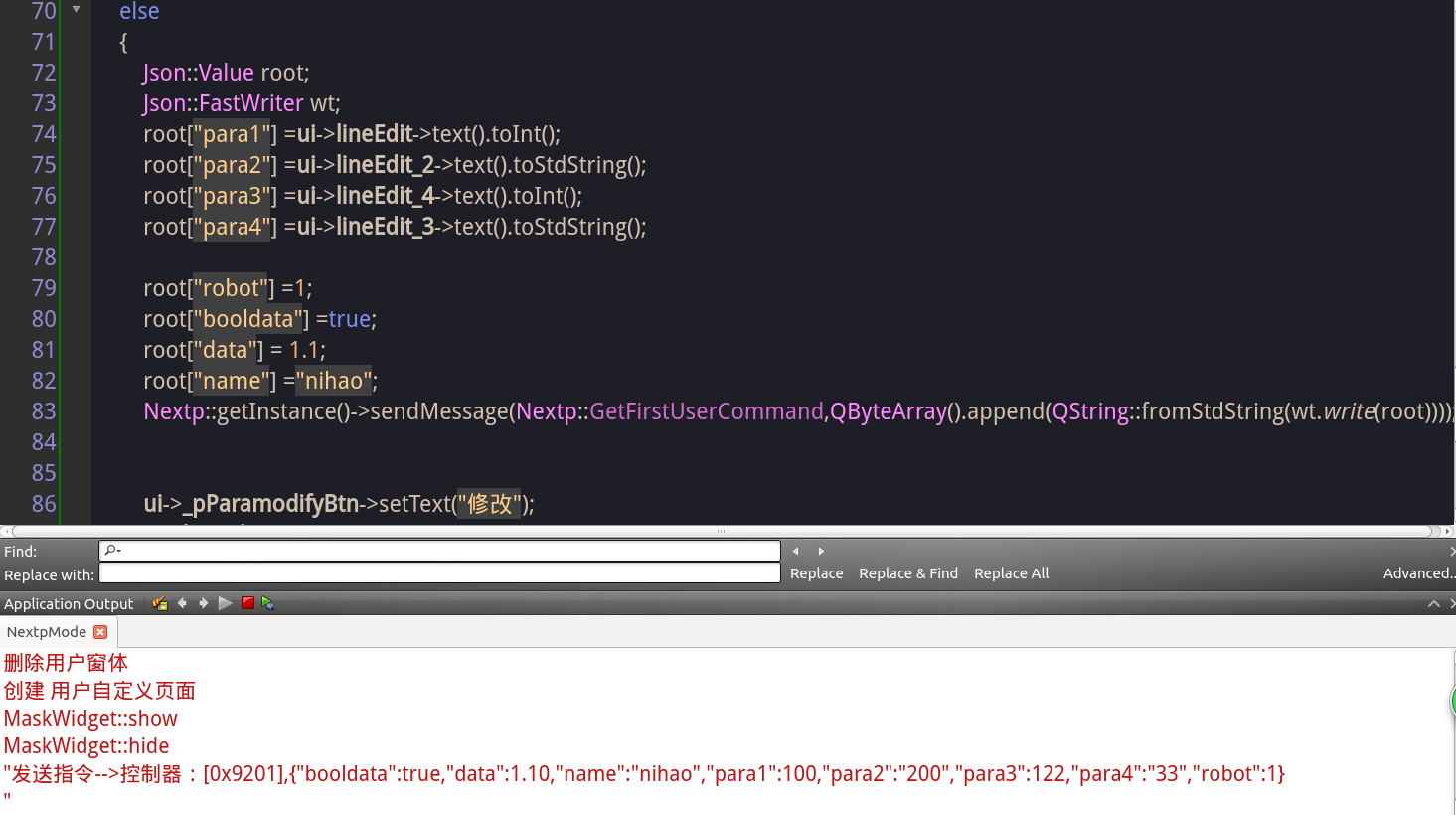1456x815 pixels.
Task: Click MaskWidget::show output line
Action: (90, 719)
